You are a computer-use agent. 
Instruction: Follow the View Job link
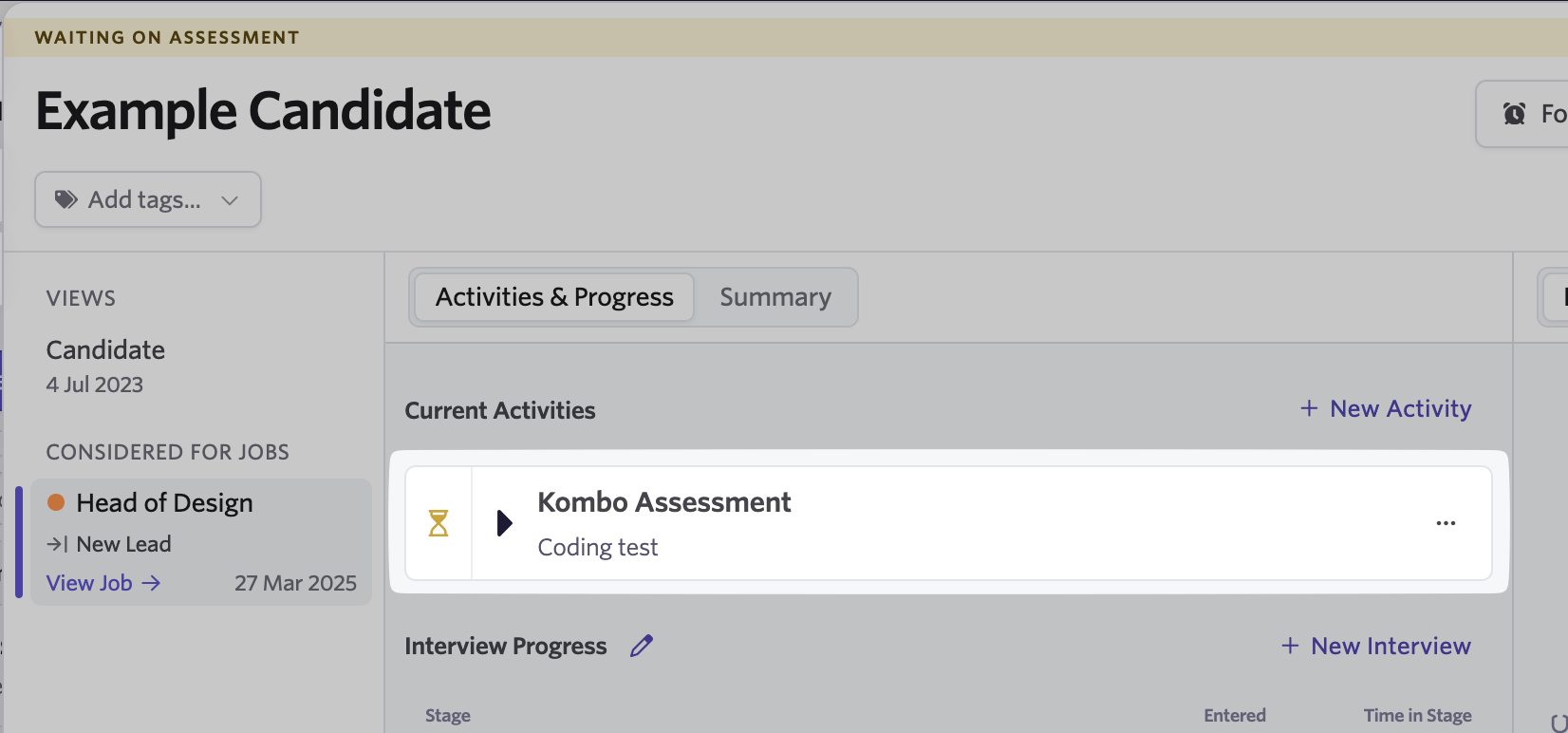coord(103,583)
